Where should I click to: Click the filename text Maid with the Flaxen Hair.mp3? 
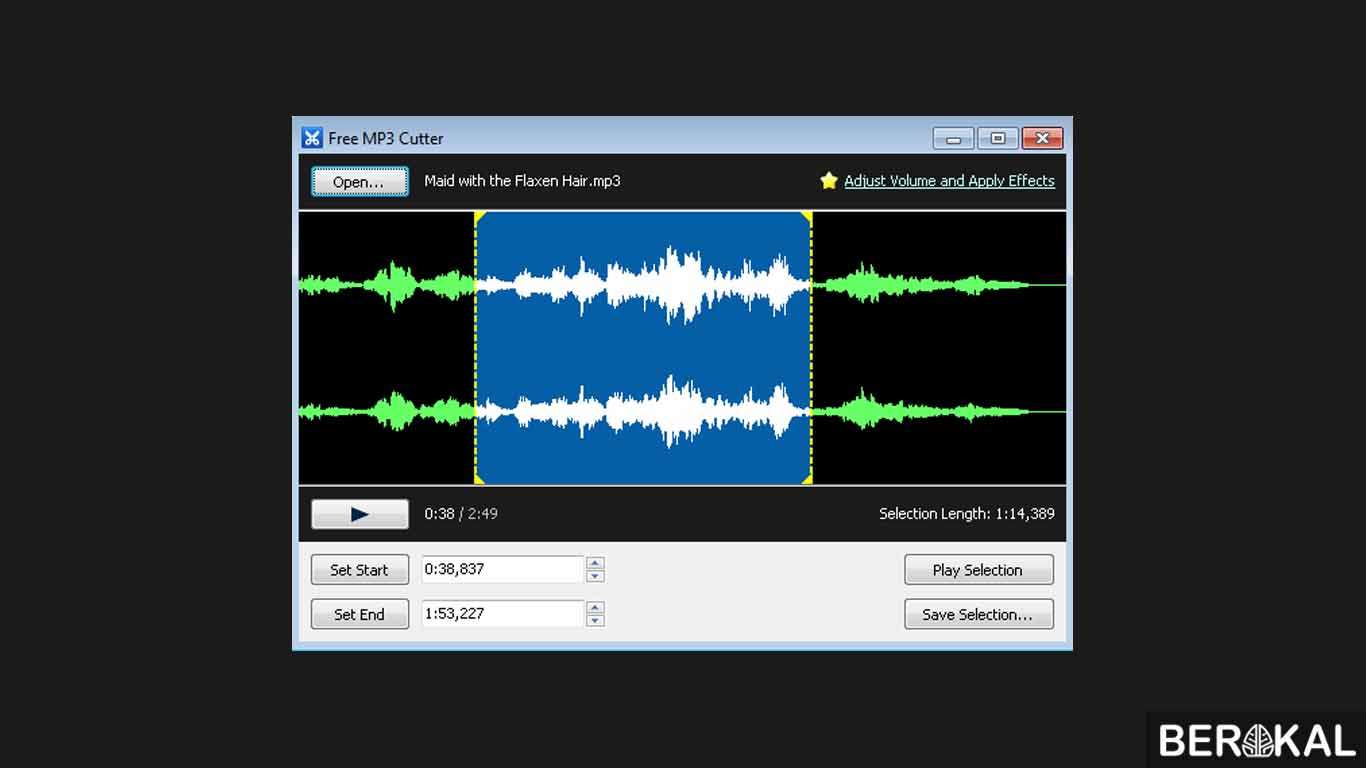pos(521,181)
